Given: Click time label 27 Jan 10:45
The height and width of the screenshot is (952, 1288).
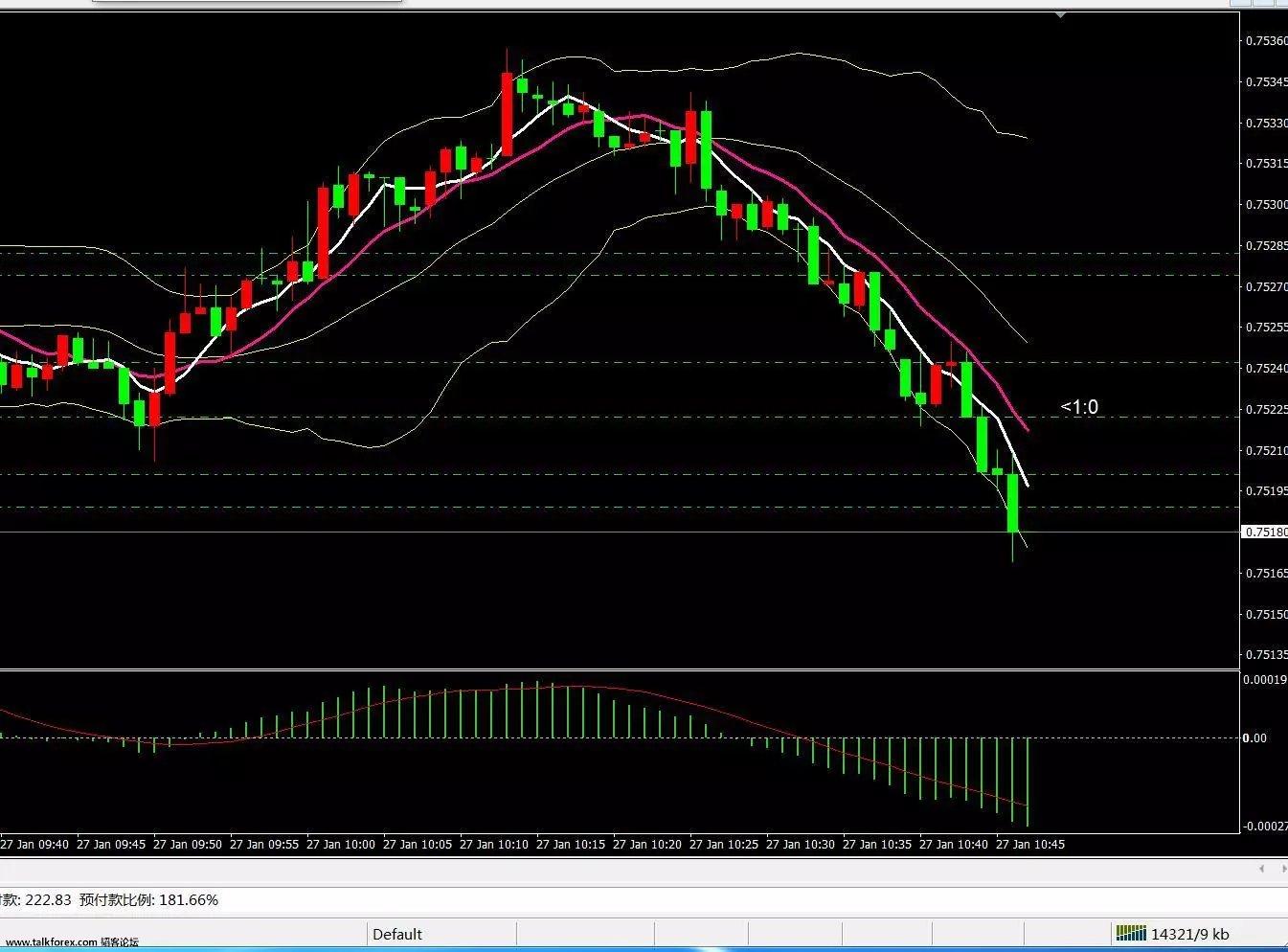Looking at the screenshot, I should click(1030, 845).
